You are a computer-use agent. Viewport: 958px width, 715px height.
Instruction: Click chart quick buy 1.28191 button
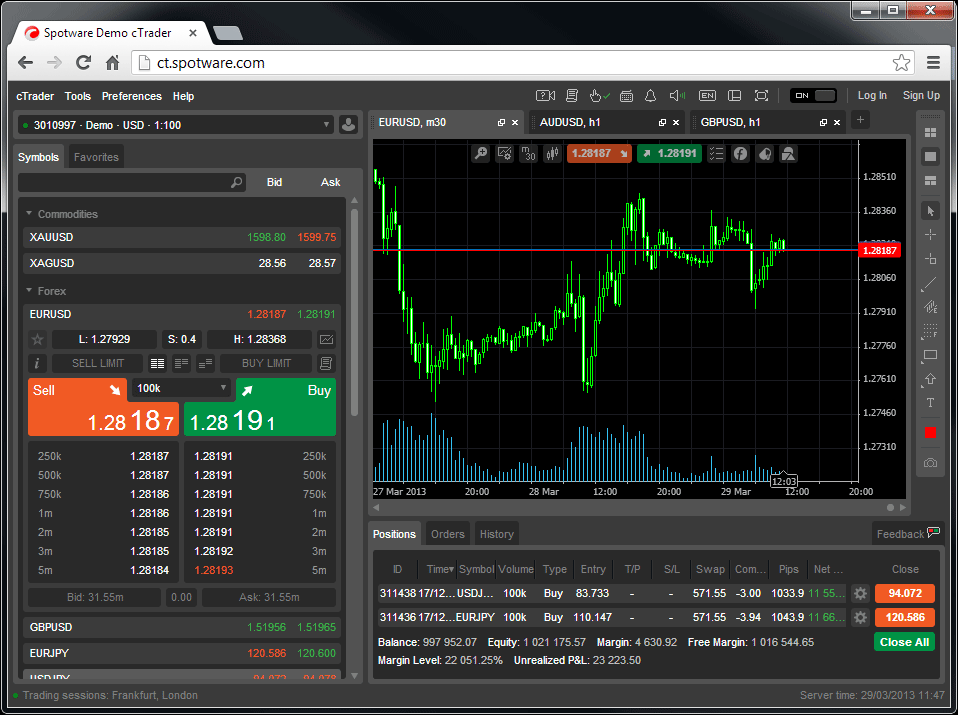tap(669, 153)
